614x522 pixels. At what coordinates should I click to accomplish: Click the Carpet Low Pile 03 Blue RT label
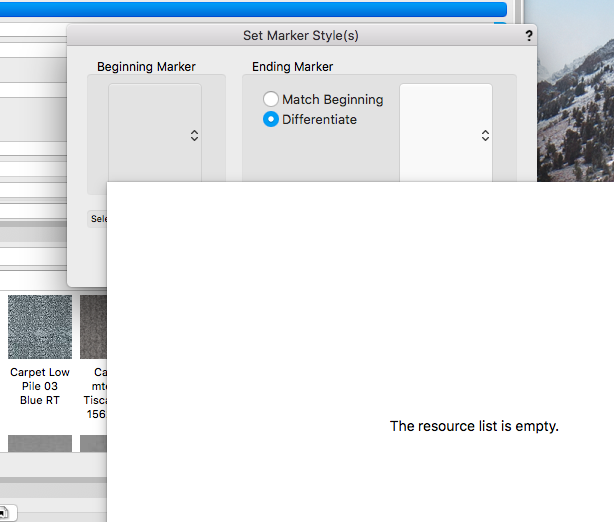tap(40, 386)
